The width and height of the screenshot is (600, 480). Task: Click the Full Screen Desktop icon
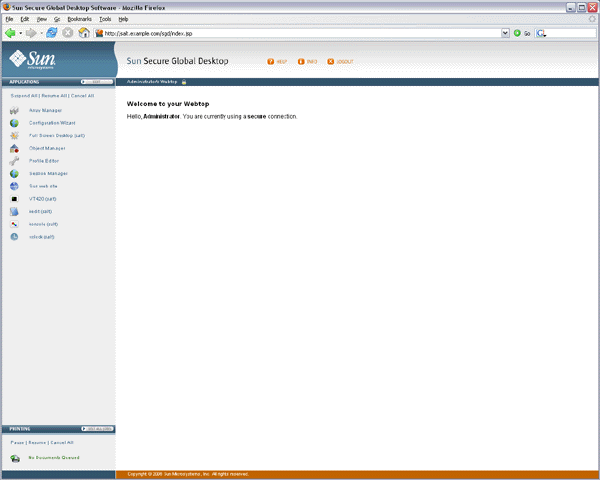(x=14, y=136)
